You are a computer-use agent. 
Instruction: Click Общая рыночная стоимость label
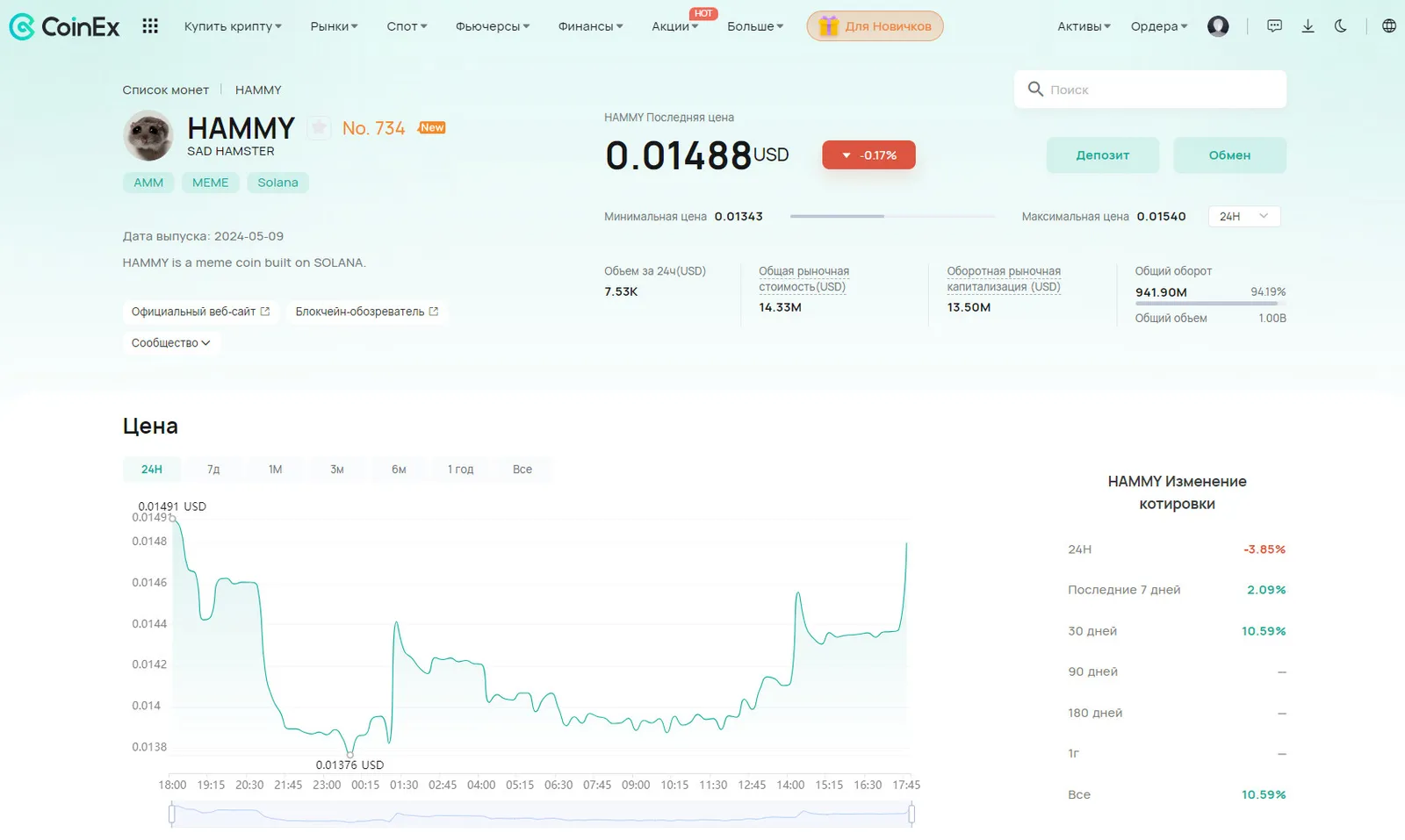coord(803,279)
